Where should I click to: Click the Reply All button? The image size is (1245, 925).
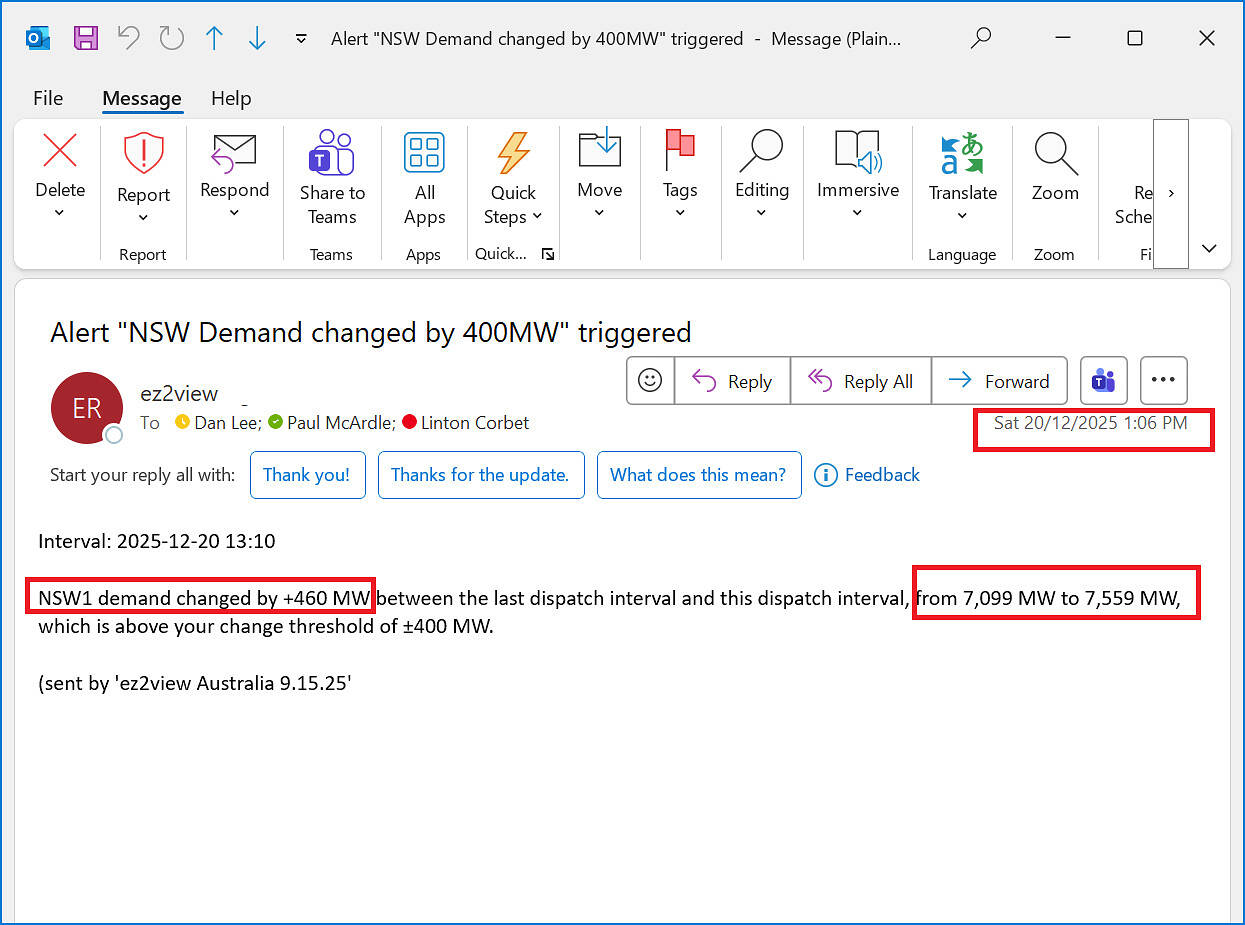click(860, 381)
